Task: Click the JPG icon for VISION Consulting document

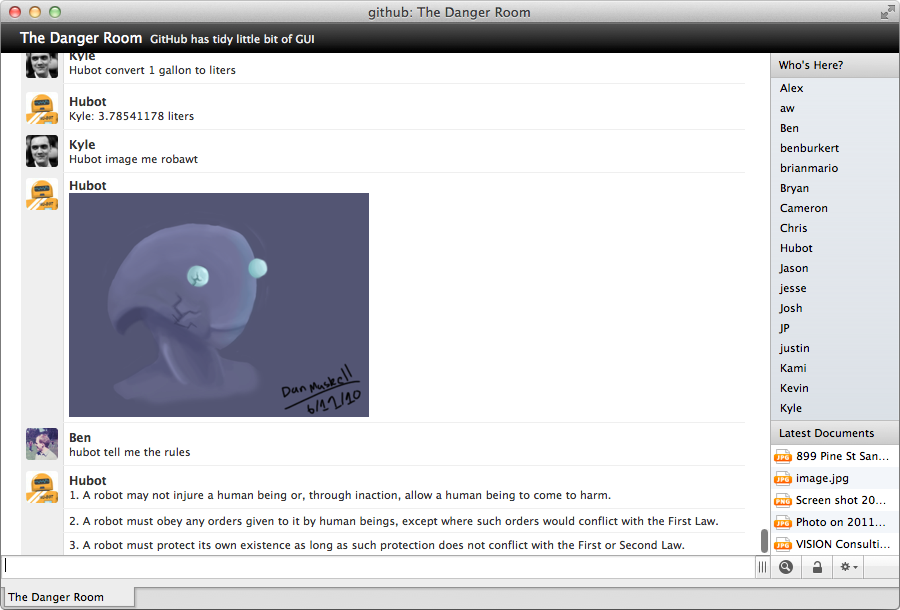Action: point(783,544)
